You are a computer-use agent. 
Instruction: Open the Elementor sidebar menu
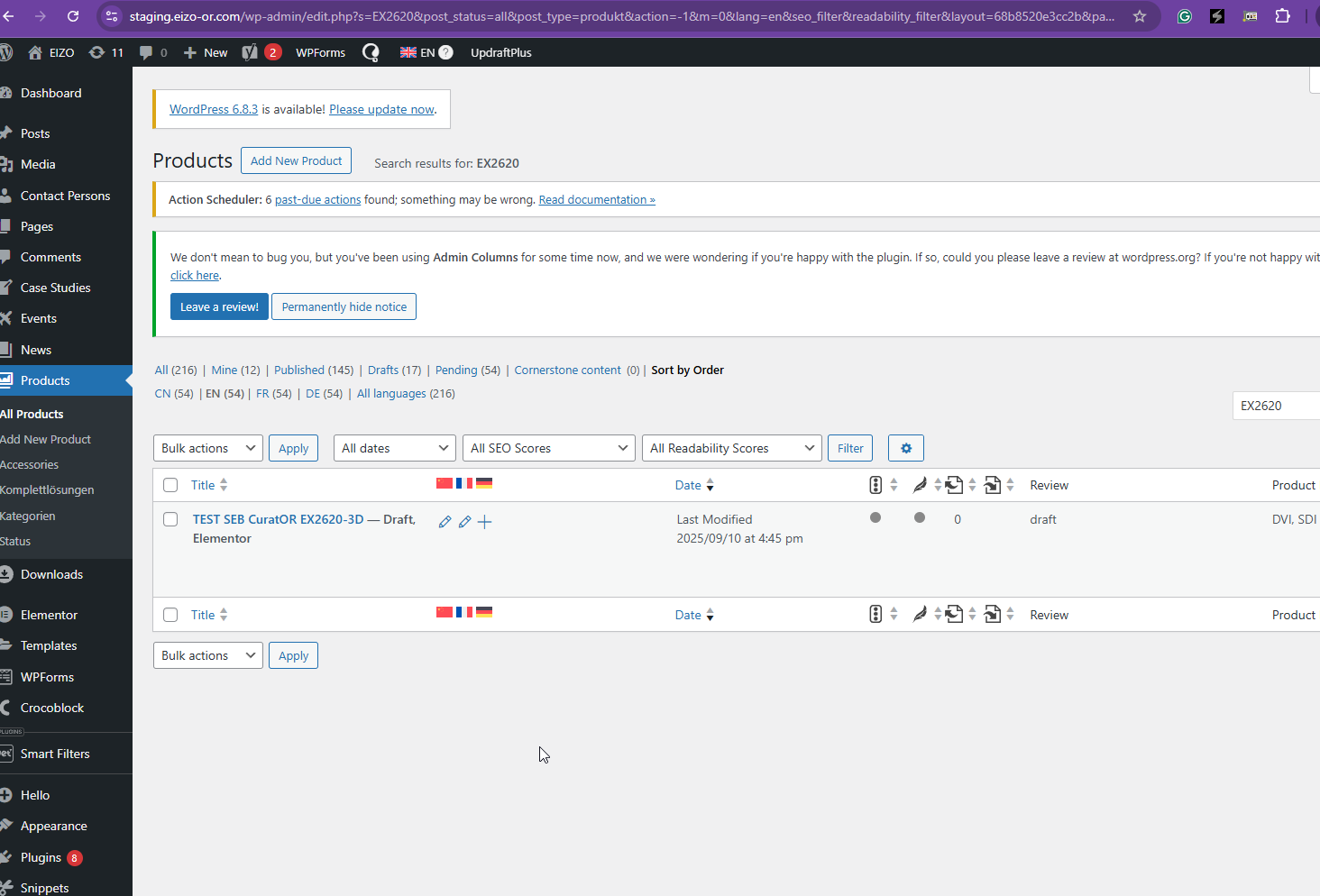[49, 615]
